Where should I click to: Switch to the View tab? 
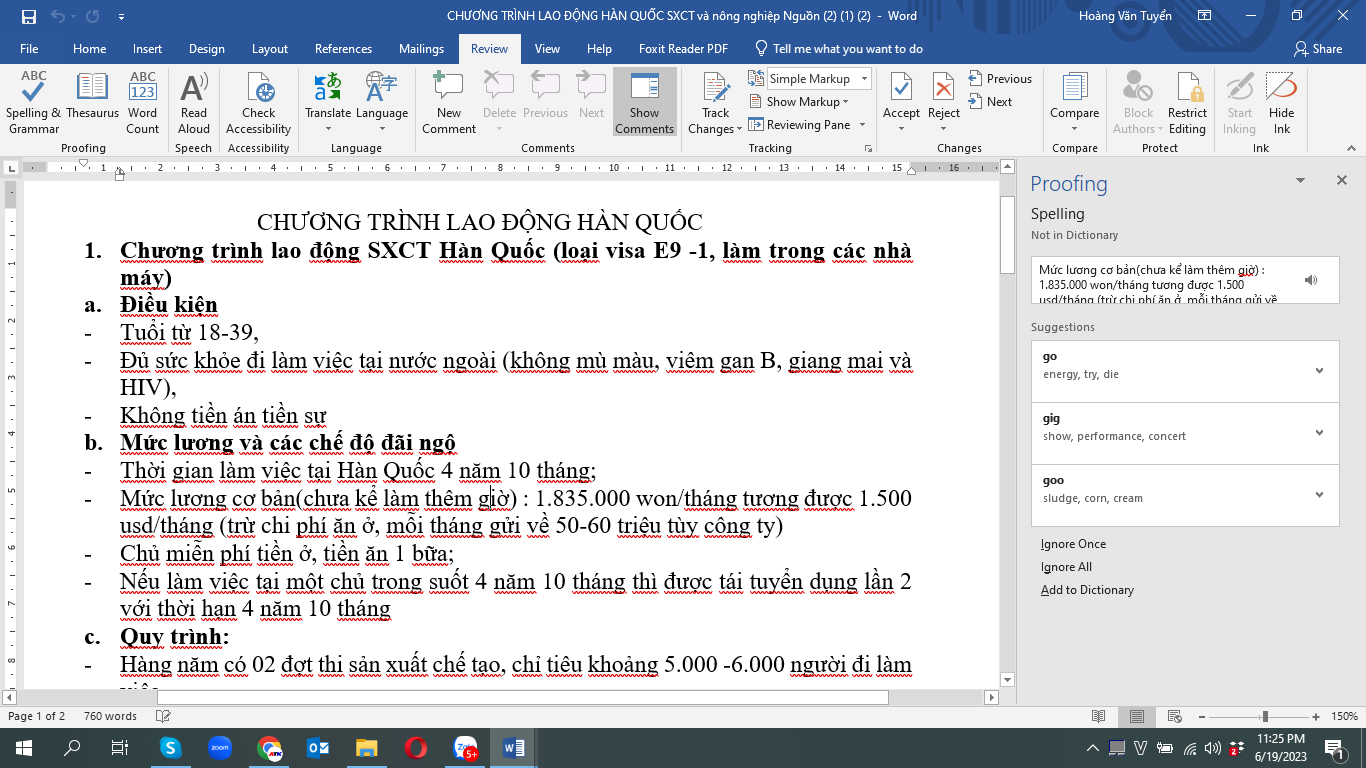(547, 48)
